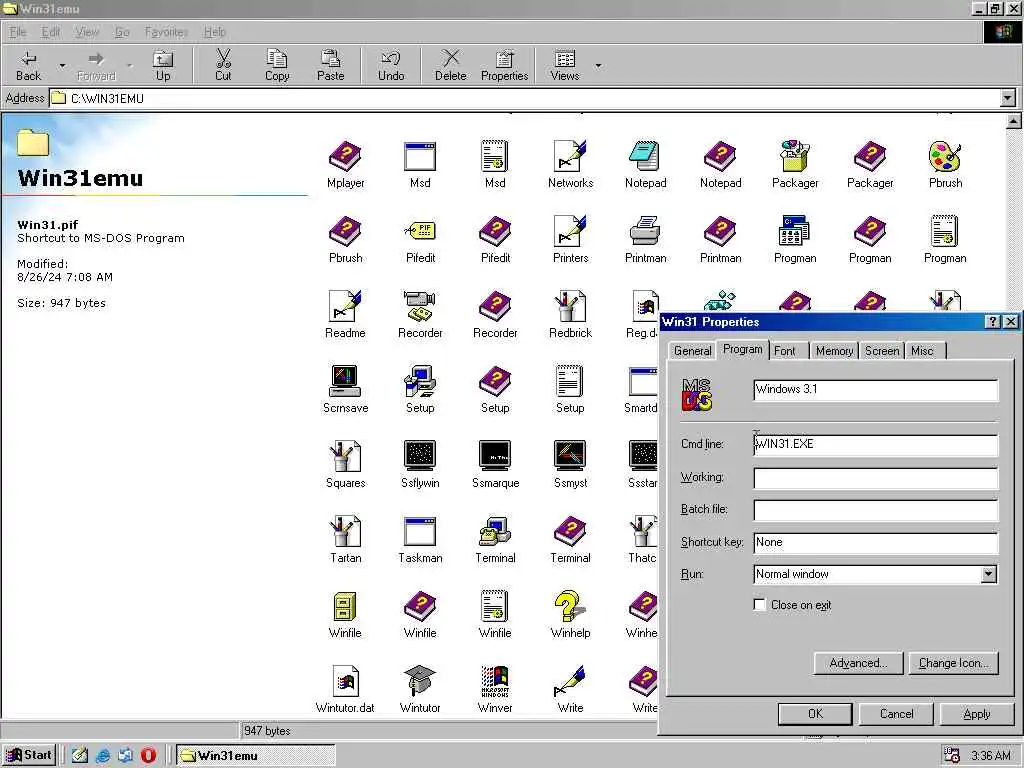Confirm the properties with OK
Screen dimensions: 1024x768
[x=815, y=714]
